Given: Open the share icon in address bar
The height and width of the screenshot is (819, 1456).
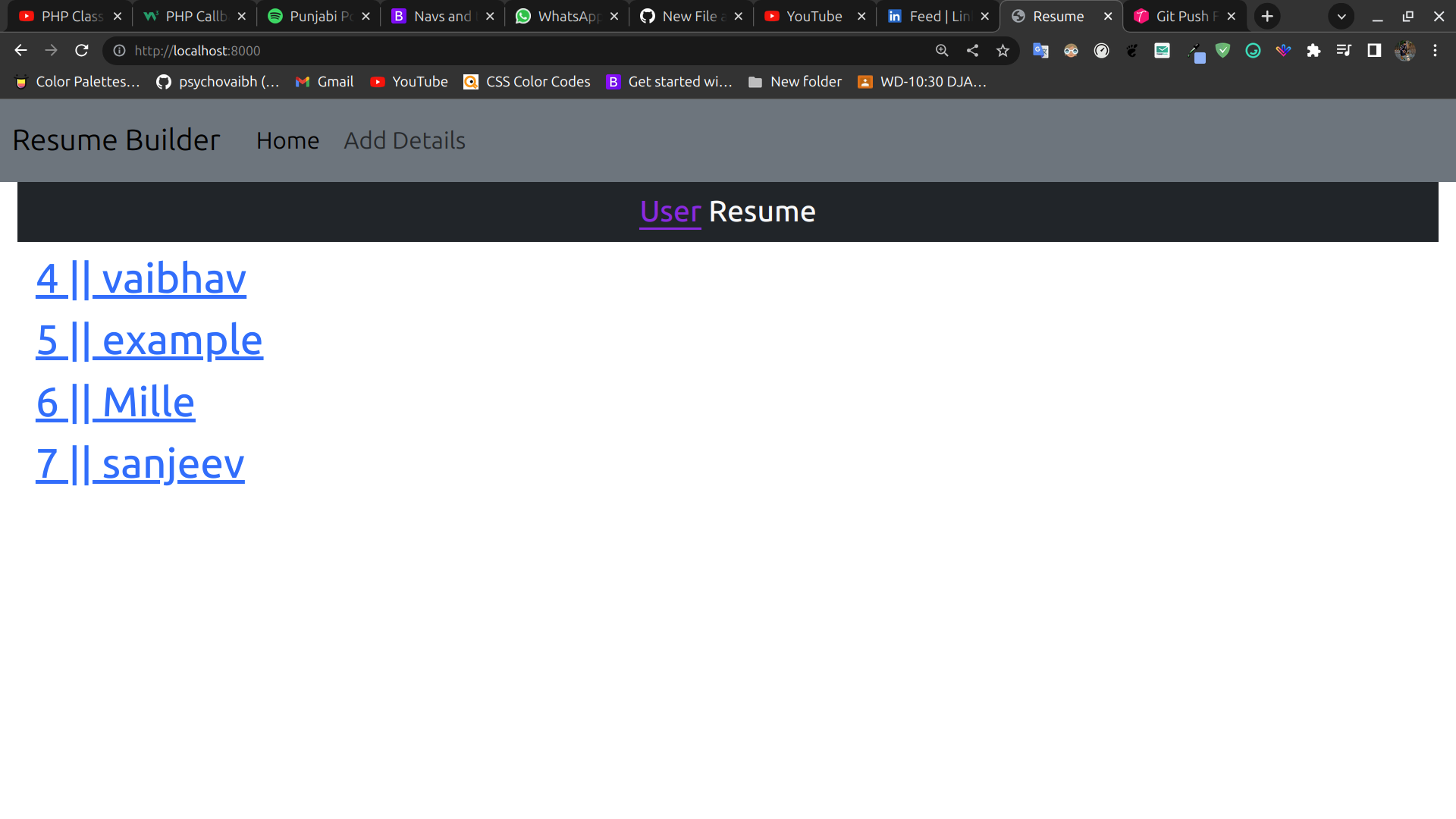Looking at the screenshot, I should click(972, 51).
